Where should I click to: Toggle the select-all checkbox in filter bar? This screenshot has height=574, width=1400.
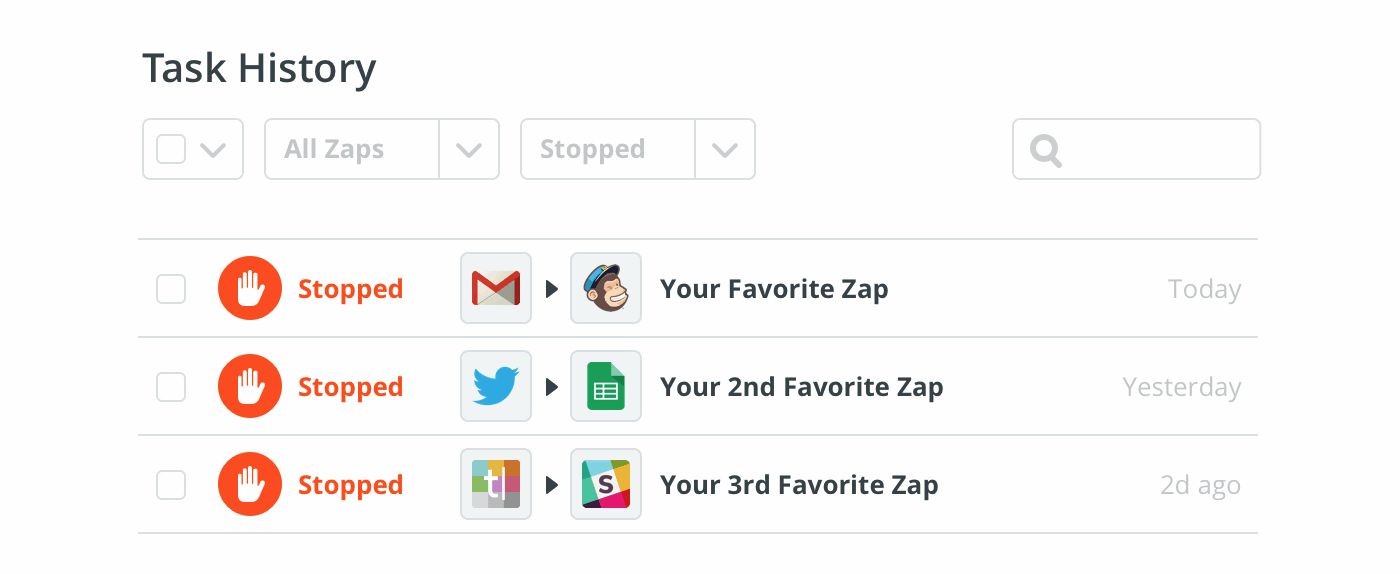coord(171,150)
